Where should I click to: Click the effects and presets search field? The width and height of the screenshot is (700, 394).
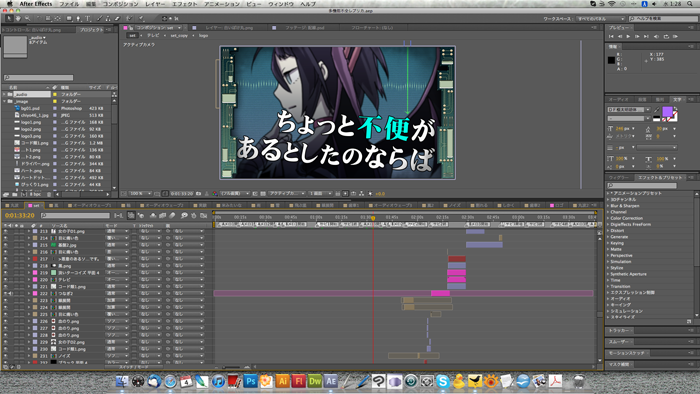pyautogui.click(x=642, y=185)
